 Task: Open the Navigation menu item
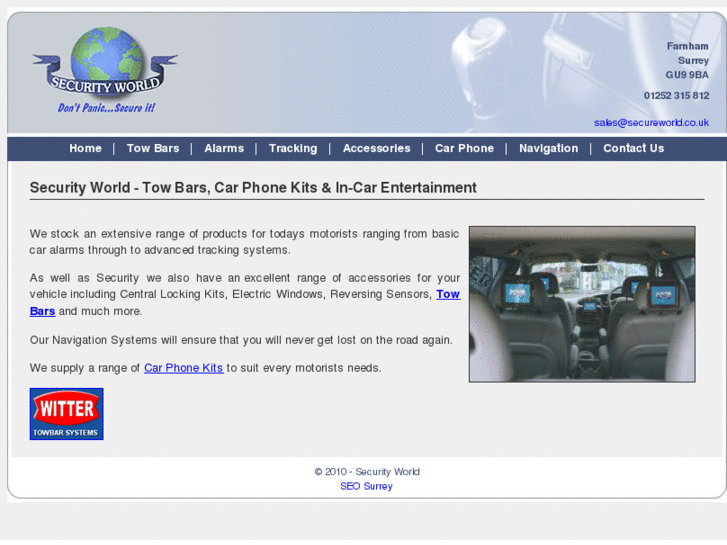click(x=548, y=148)
